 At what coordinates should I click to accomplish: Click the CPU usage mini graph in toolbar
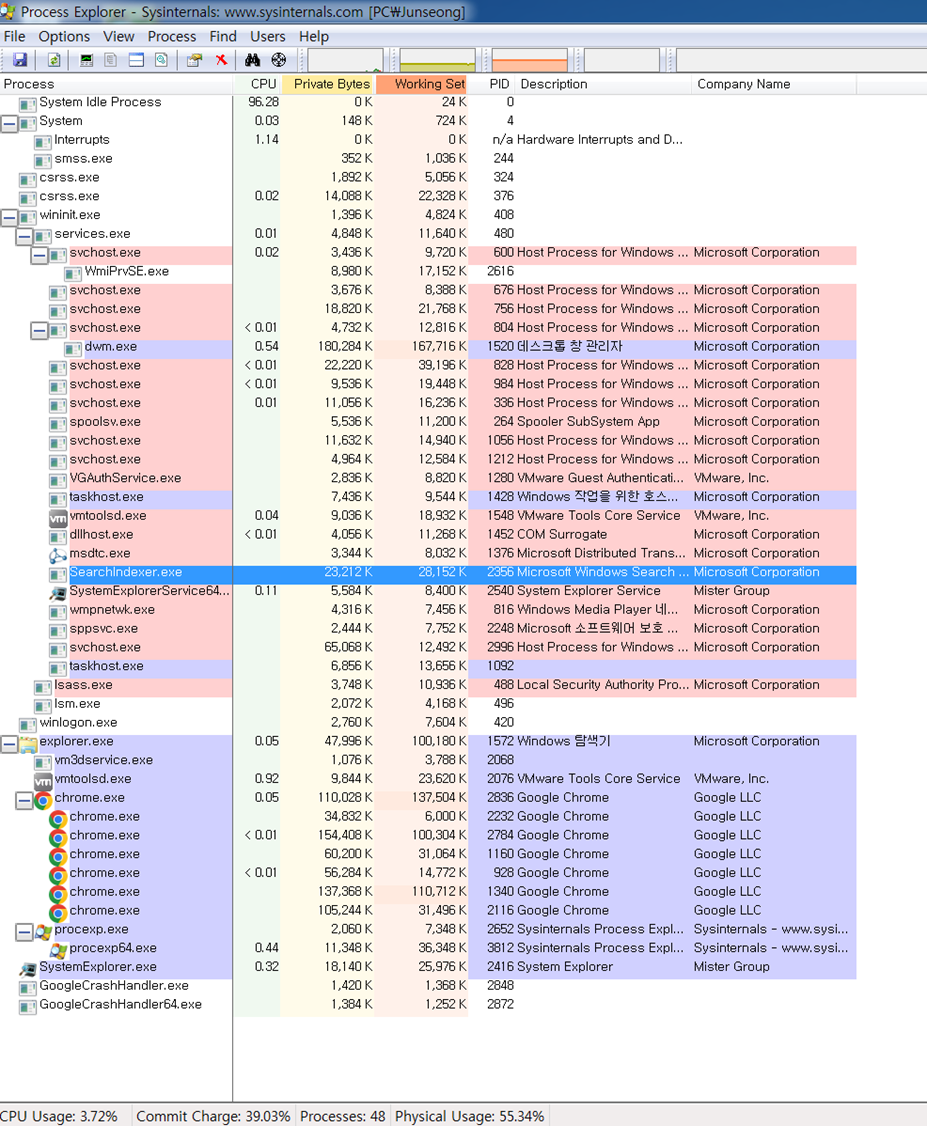345,60
